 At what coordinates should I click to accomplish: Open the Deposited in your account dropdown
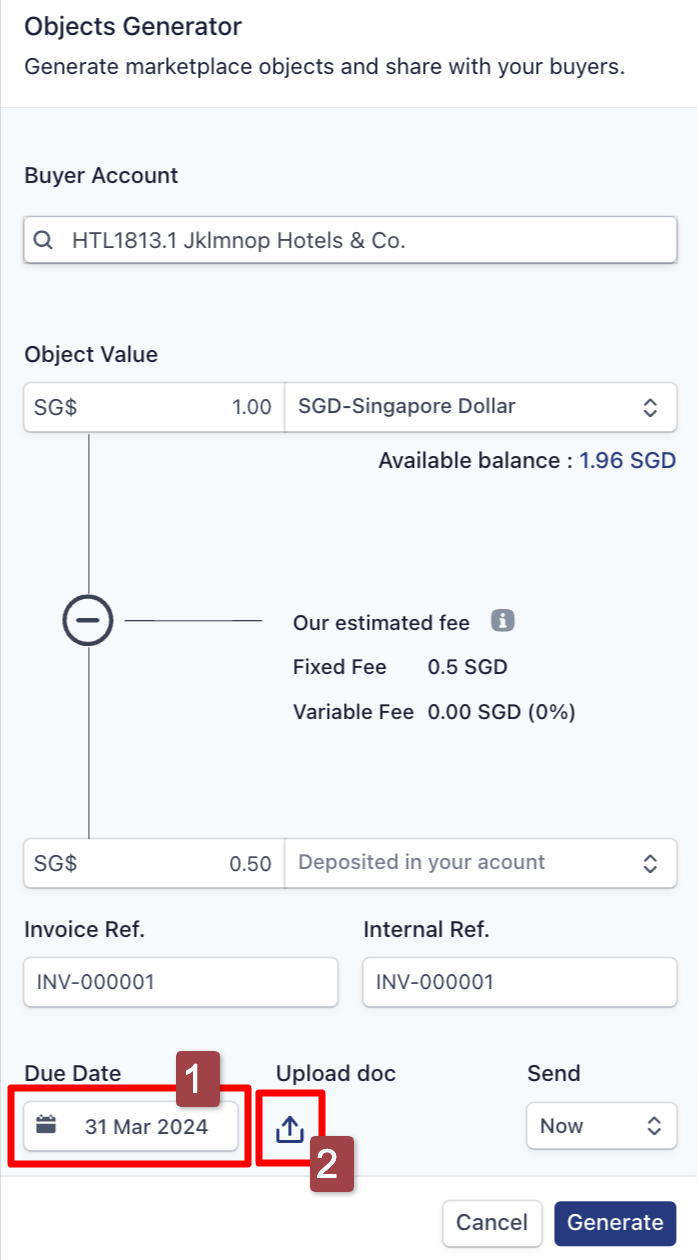tap(481, 862)
